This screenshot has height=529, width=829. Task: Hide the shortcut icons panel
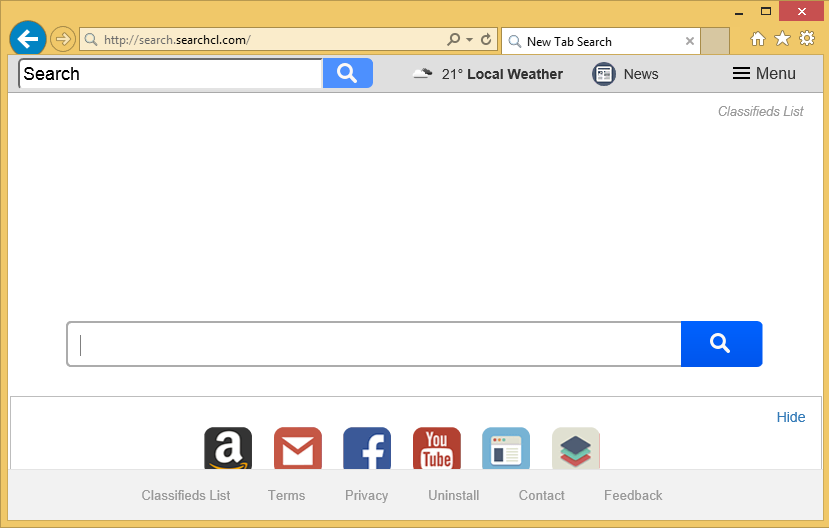pyautogui.click(x=790, y=417)
